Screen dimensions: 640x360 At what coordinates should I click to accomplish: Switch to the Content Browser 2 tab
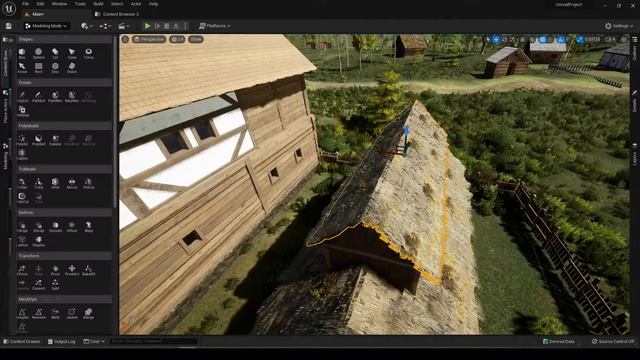click(x=117, y=14)
